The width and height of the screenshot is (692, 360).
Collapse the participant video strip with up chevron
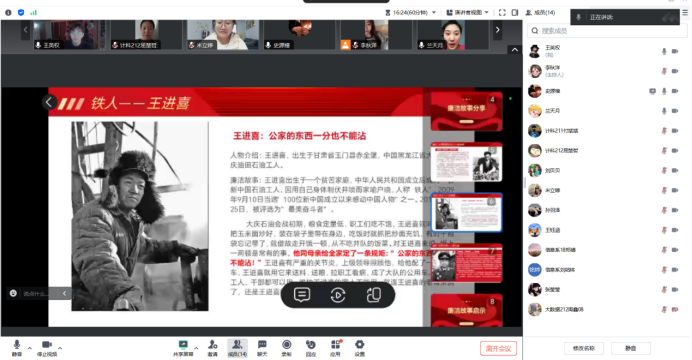515,50
